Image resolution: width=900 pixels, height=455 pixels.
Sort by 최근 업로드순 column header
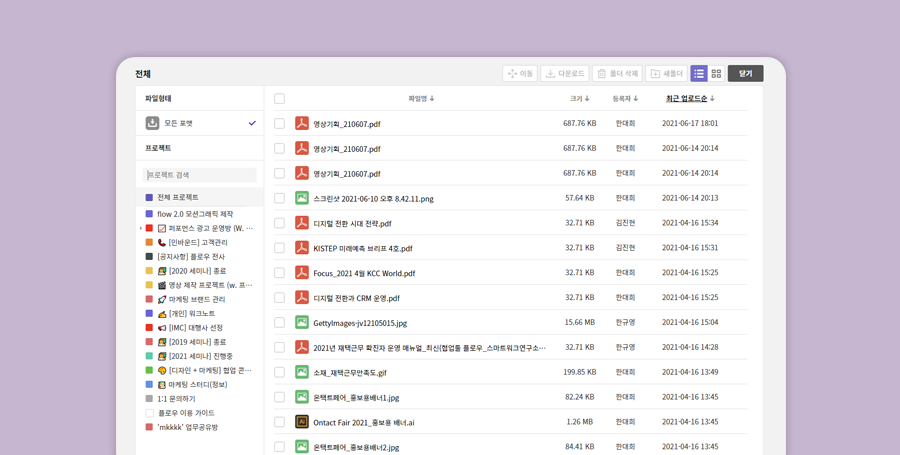coord(690,99)
